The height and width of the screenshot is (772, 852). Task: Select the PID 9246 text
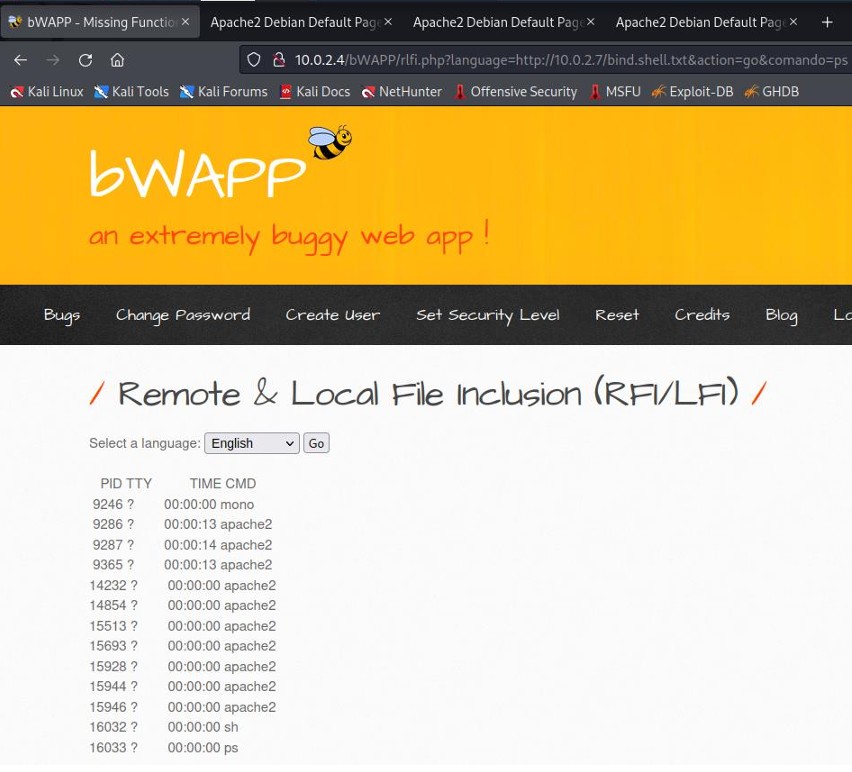[108, 504]
